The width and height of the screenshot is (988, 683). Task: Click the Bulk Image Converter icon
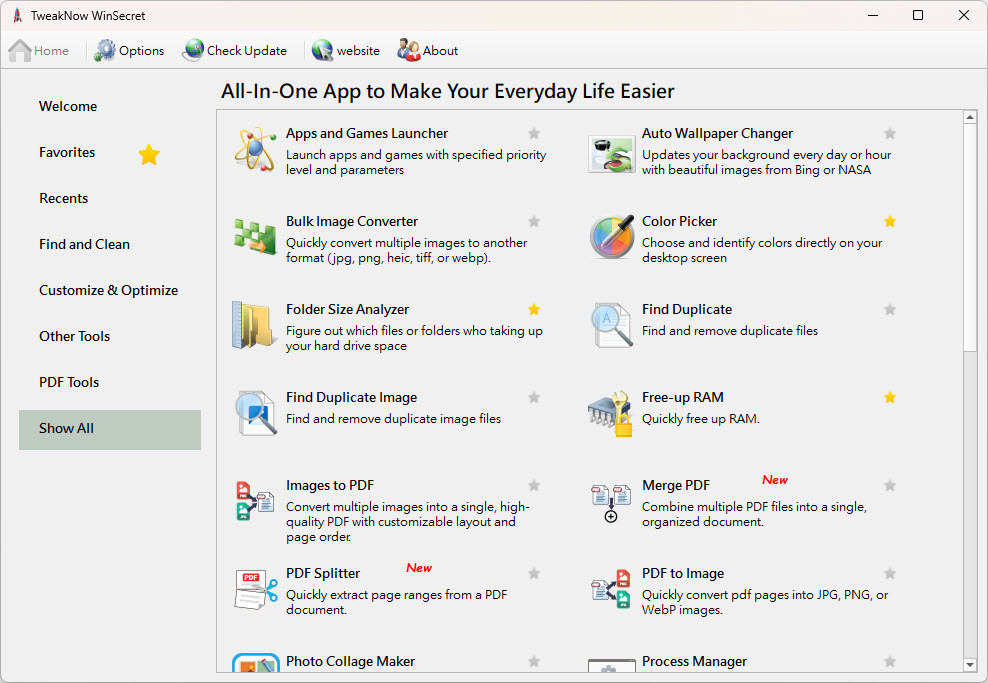(x=254, y=238)
